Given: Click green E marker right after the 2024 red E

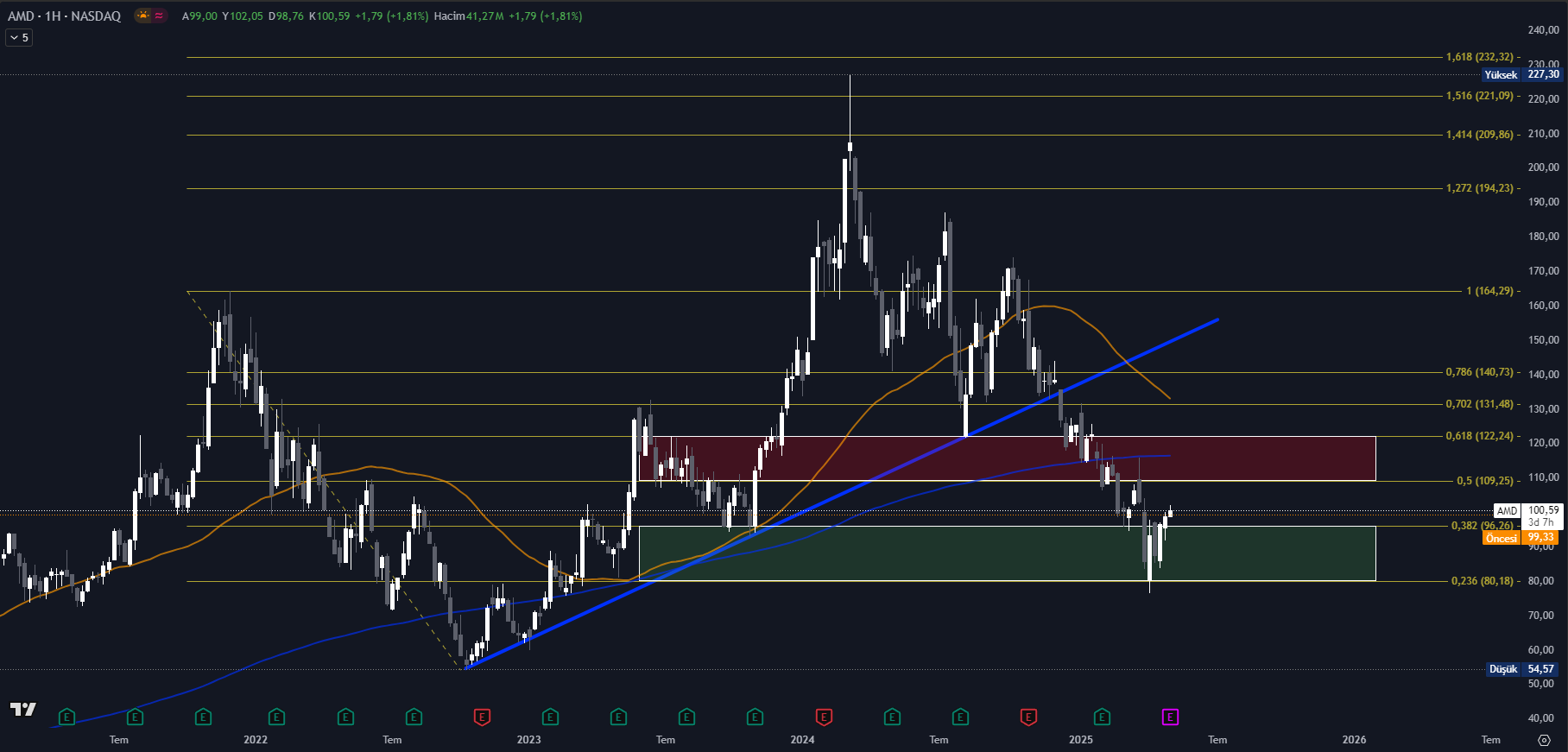Looking at the screenshot, I should pyautogui.click(x=892, y=717).
